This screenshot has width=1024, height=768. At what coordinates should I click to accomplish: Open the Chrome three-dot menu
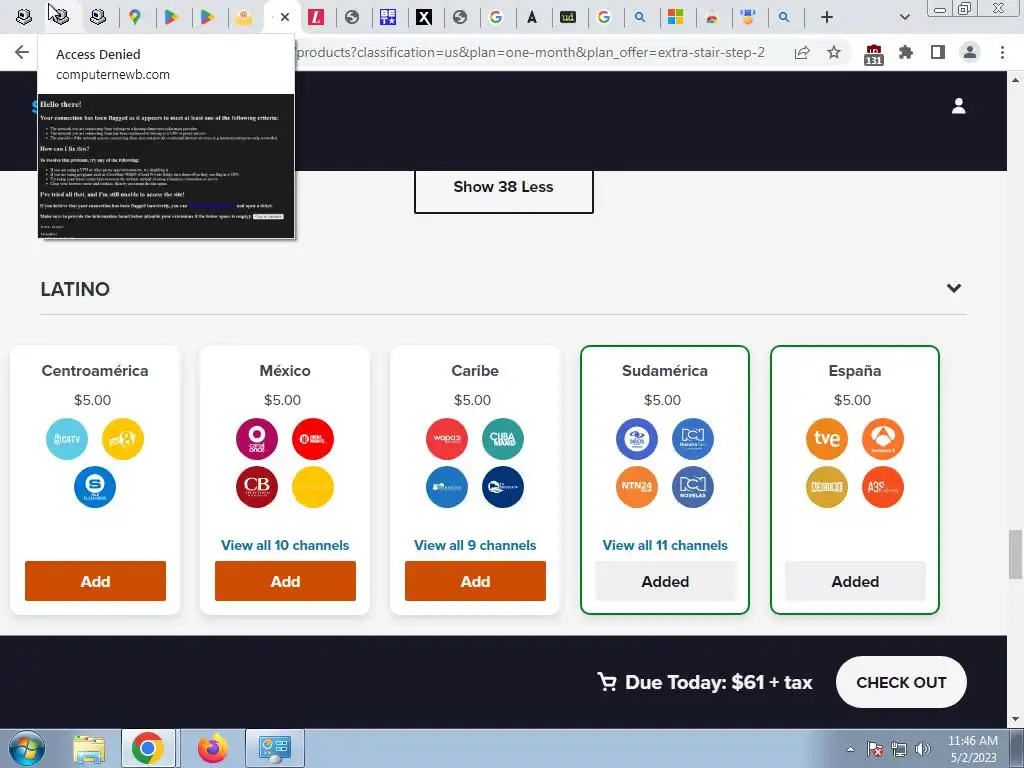point(1002,52)
